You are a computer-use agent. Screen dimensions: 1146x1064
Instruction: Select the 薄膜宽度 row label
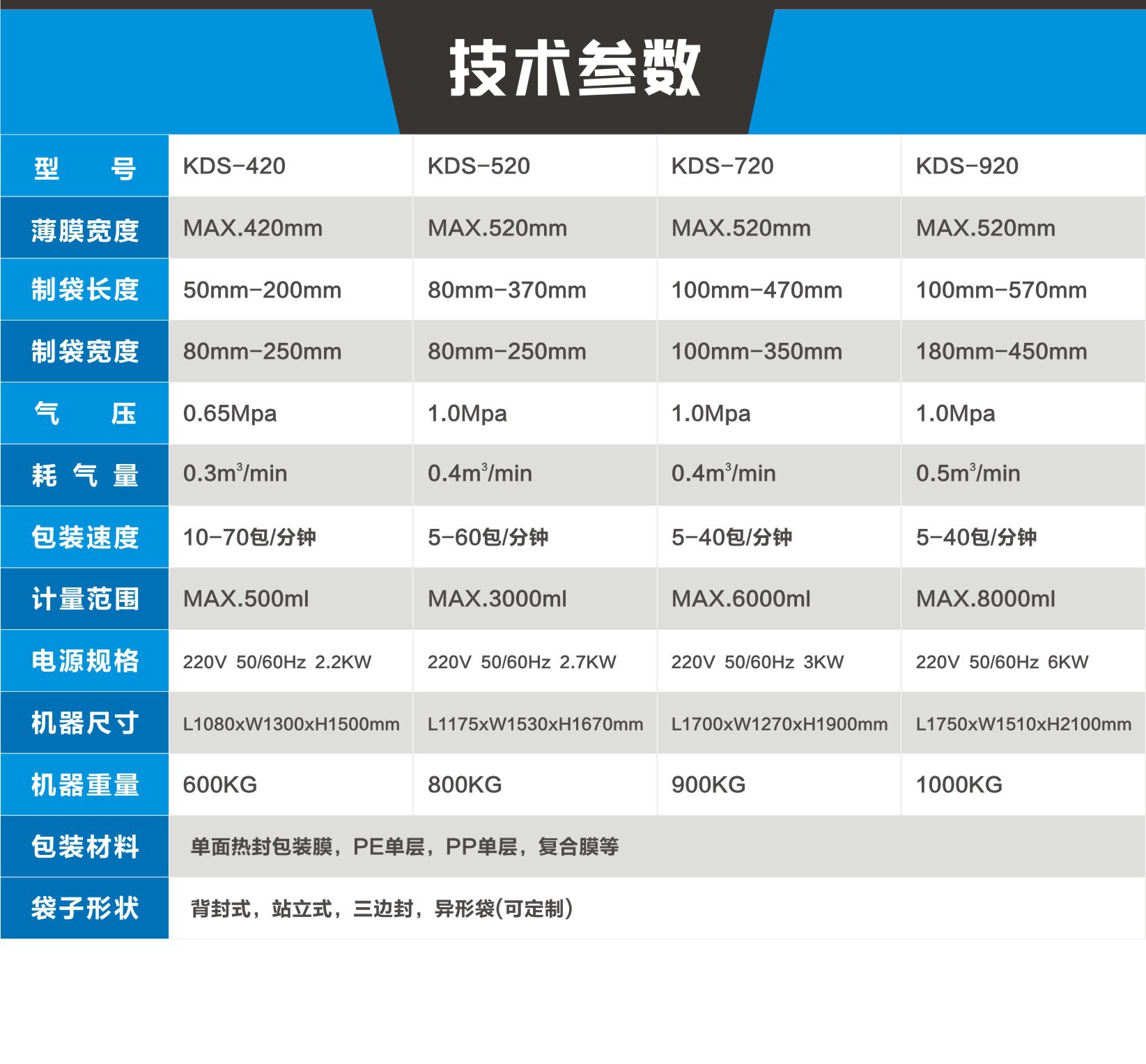pos(85,230)
